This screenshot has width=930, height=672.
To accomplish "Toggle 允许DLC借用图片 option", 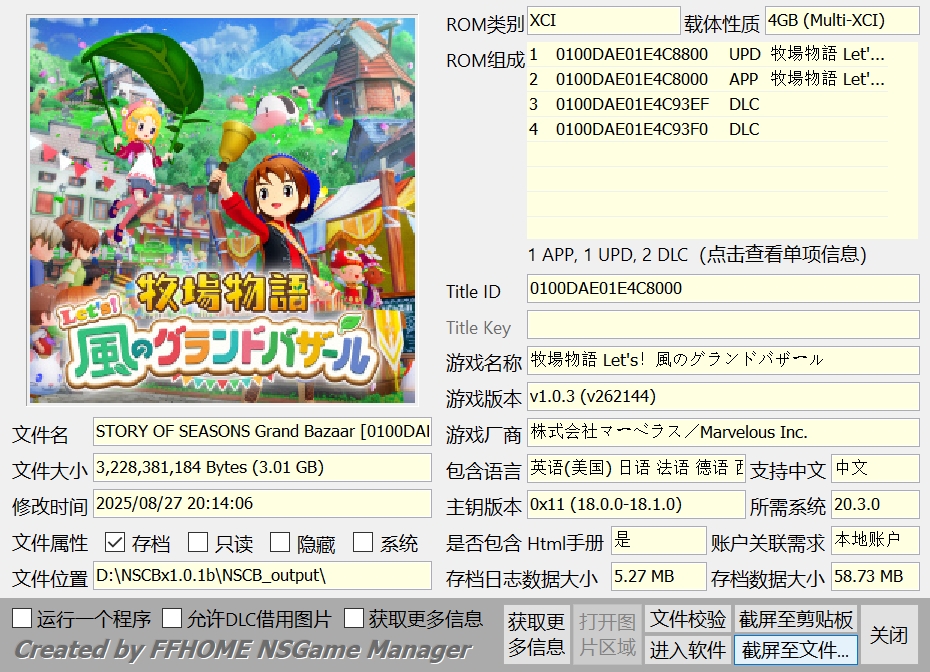I will (172, 618).
